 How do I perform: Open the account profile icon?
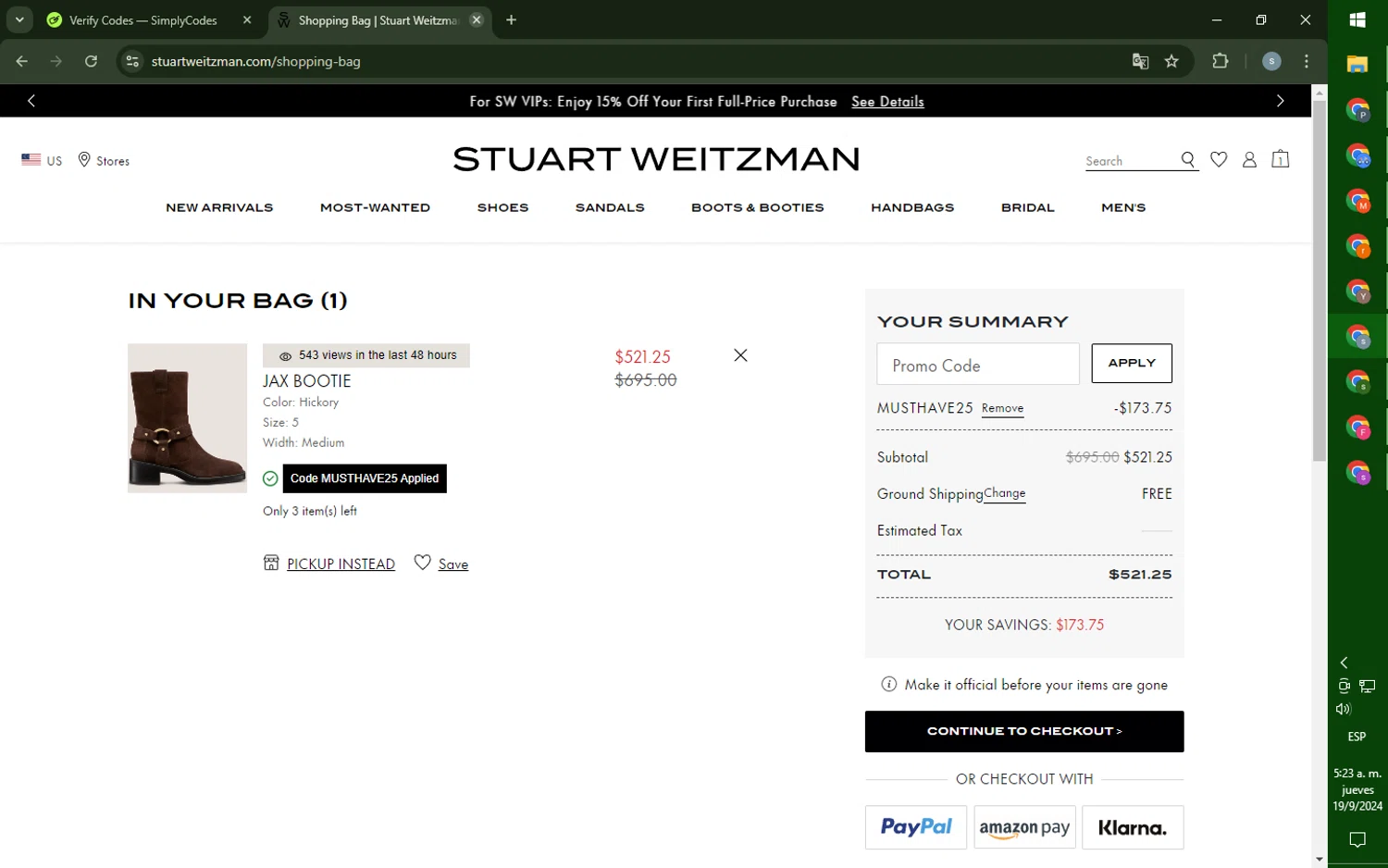1249,160
